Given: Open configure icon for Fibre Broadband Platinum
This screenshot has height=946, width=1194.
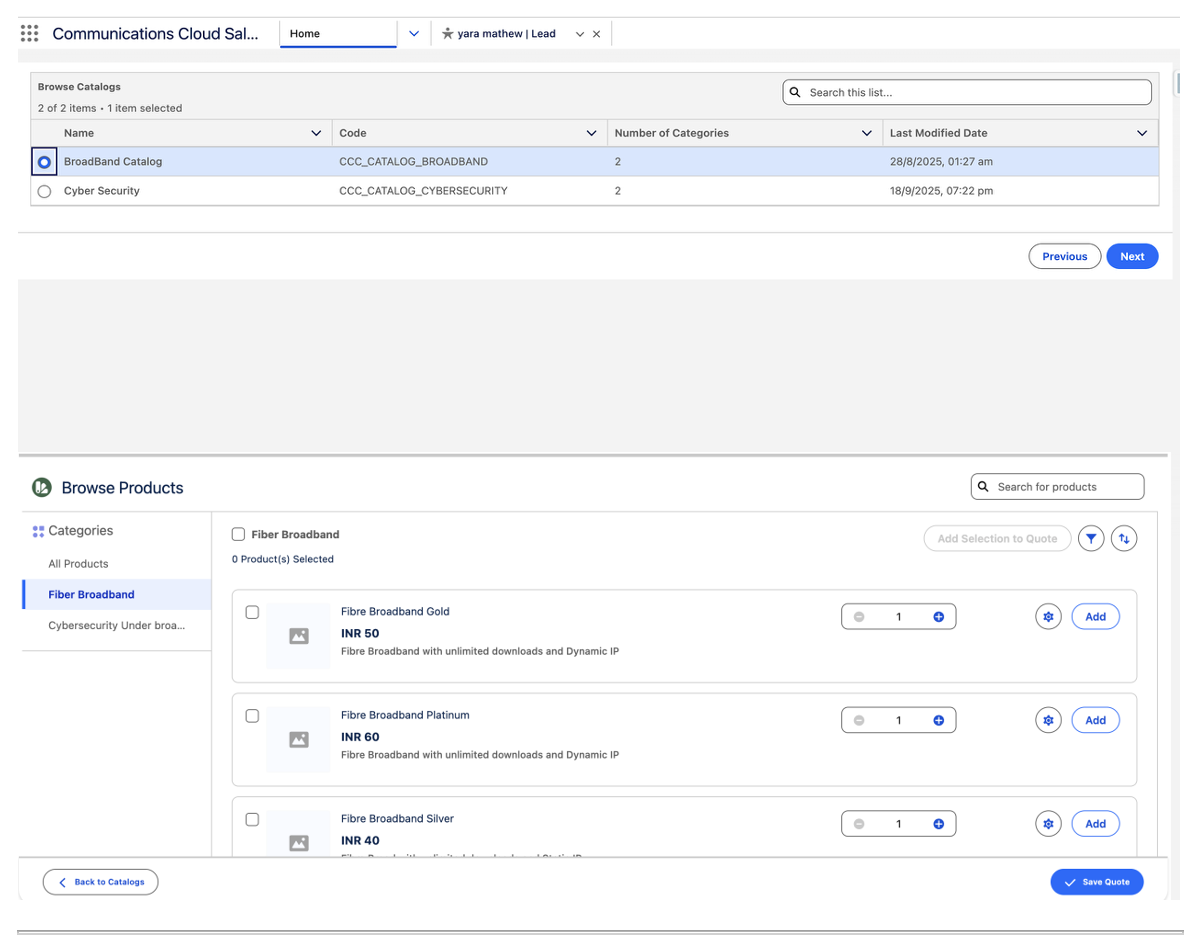Looking at the screenshot, I should coord(1048,720).
